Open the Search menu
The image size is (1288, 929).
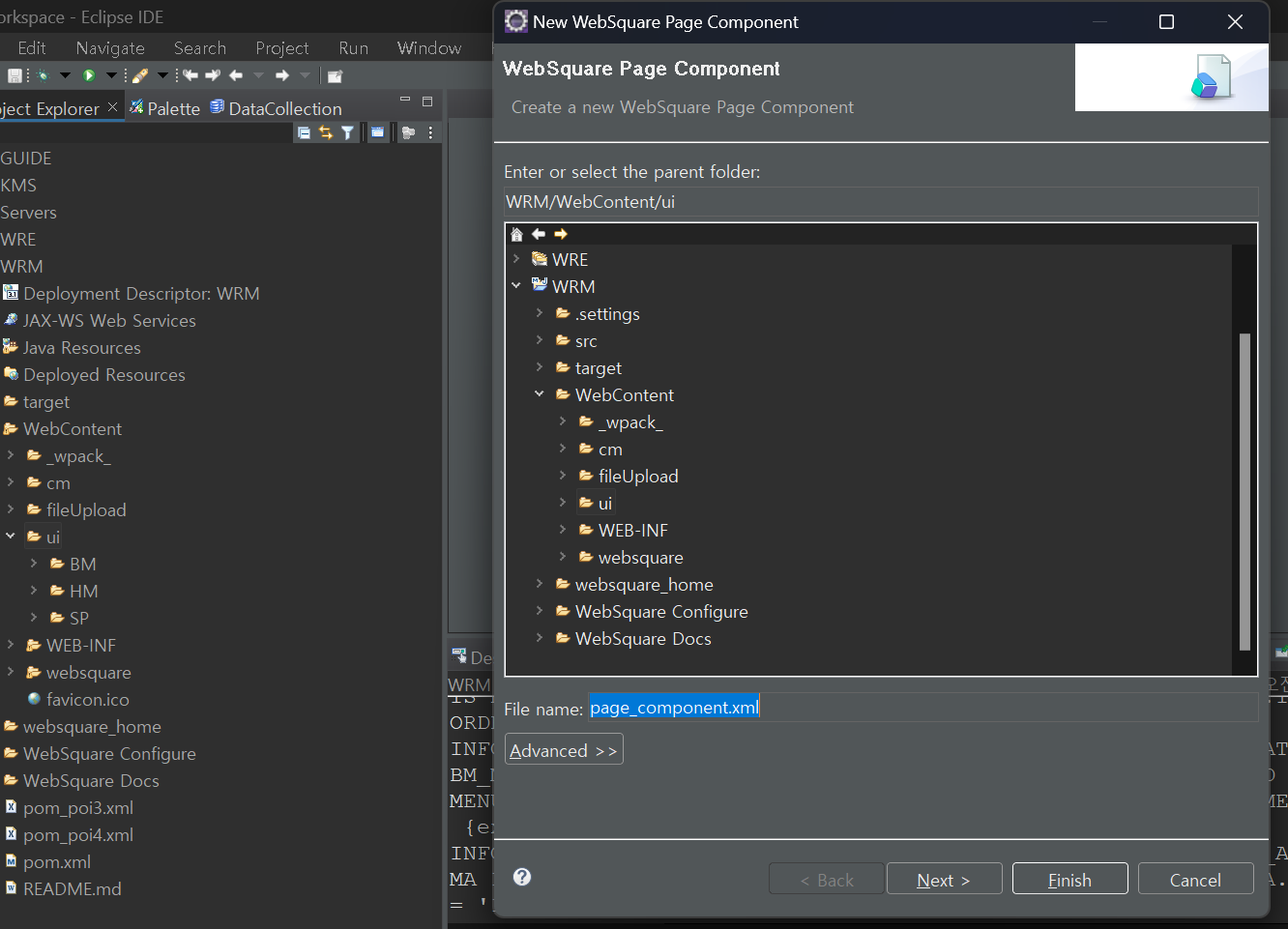click(200, 47)
